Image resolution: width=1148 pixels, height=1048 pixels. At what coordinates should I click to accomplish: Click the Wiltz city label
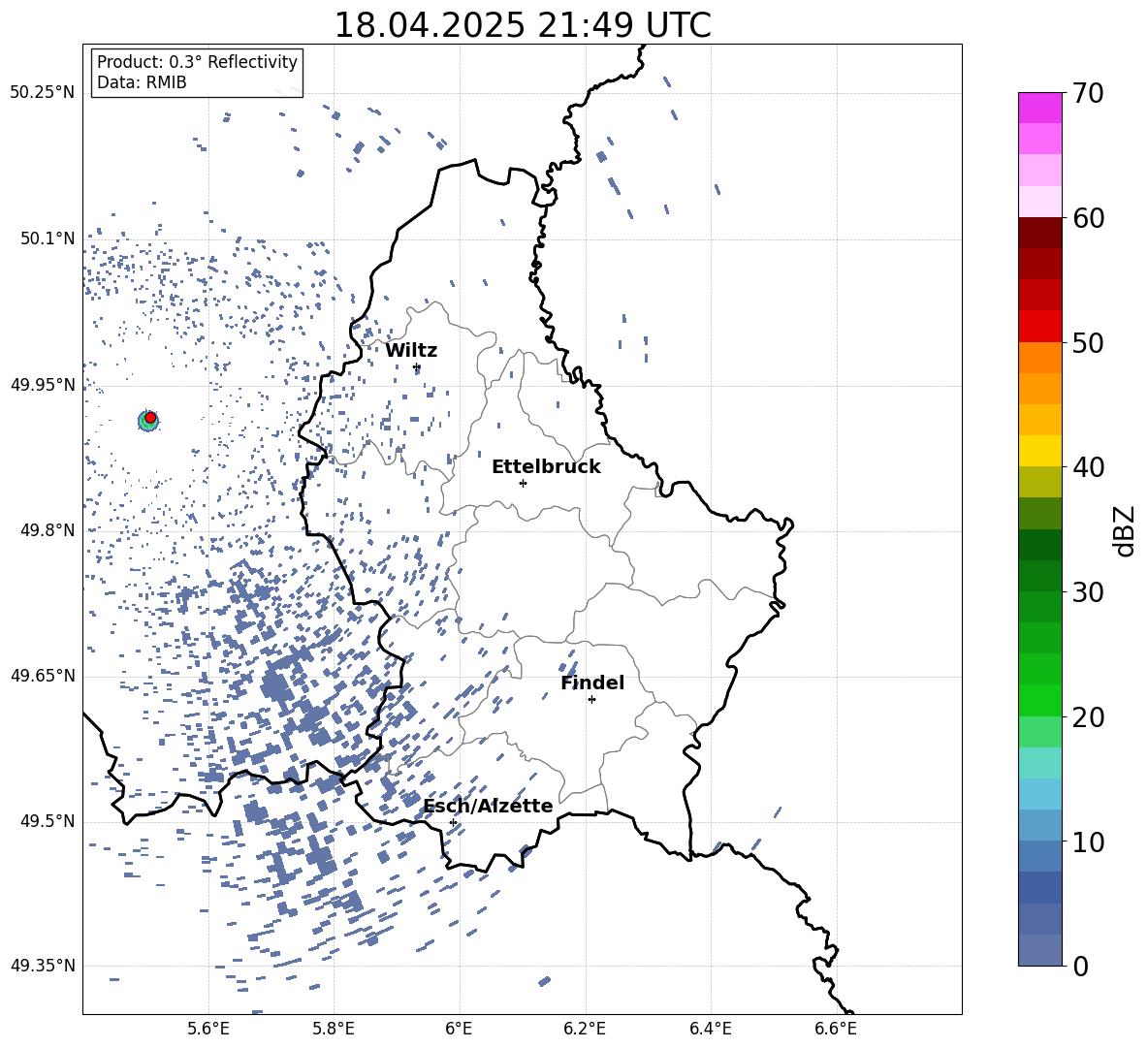click(x=411, y=351)
